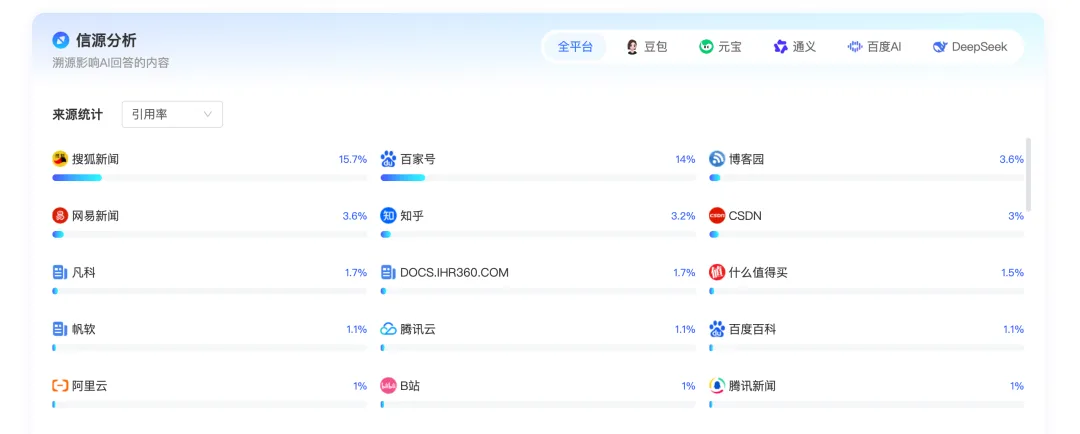Click the 3% value for CSDN

(x=1016, y=216)
